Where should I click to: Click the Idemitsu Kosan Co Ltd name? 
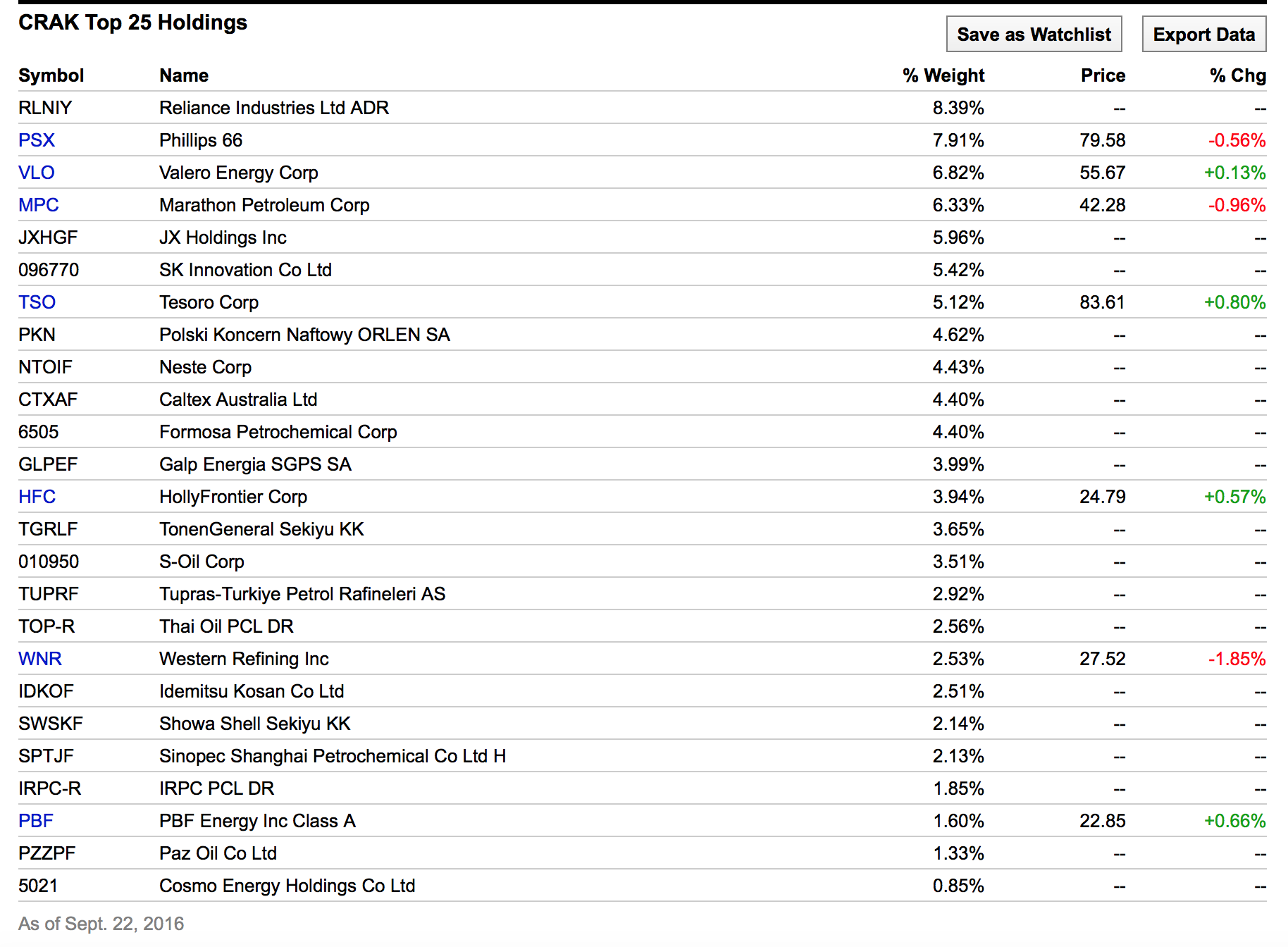(x=252, y=691)
